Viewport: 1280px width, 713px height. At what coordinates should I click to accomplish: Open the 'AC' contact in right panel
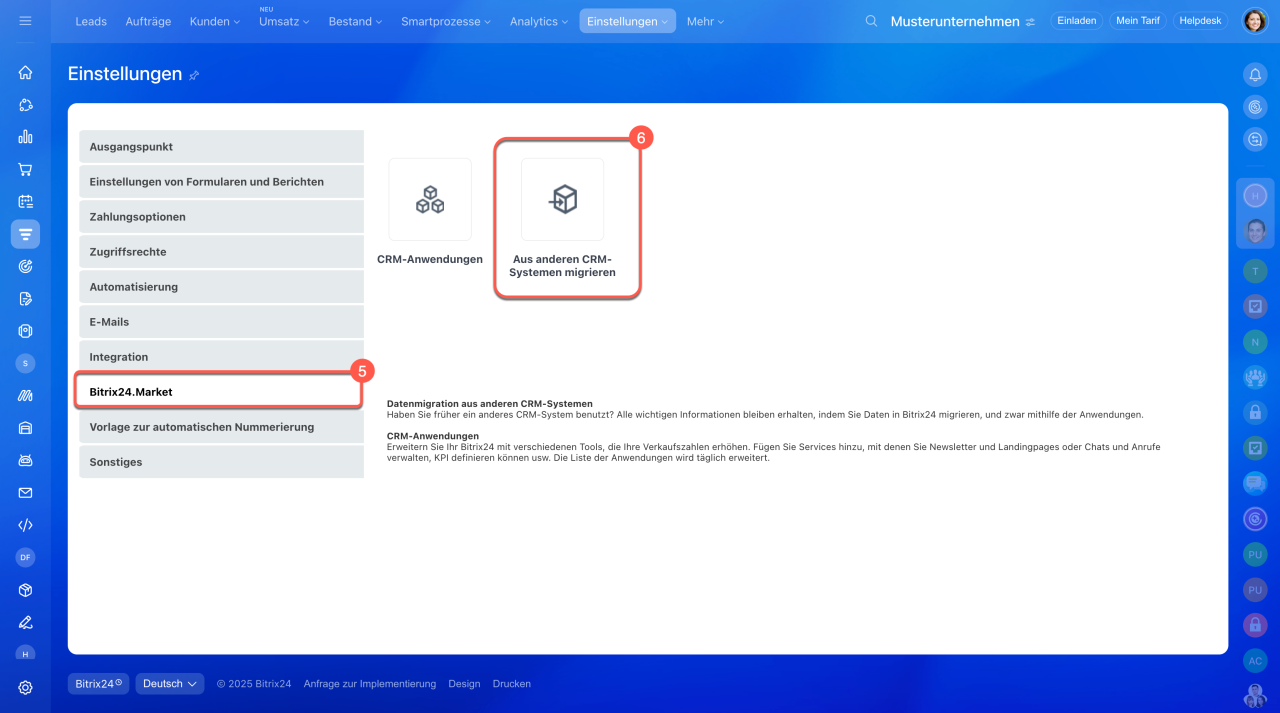pos(1255,660)
